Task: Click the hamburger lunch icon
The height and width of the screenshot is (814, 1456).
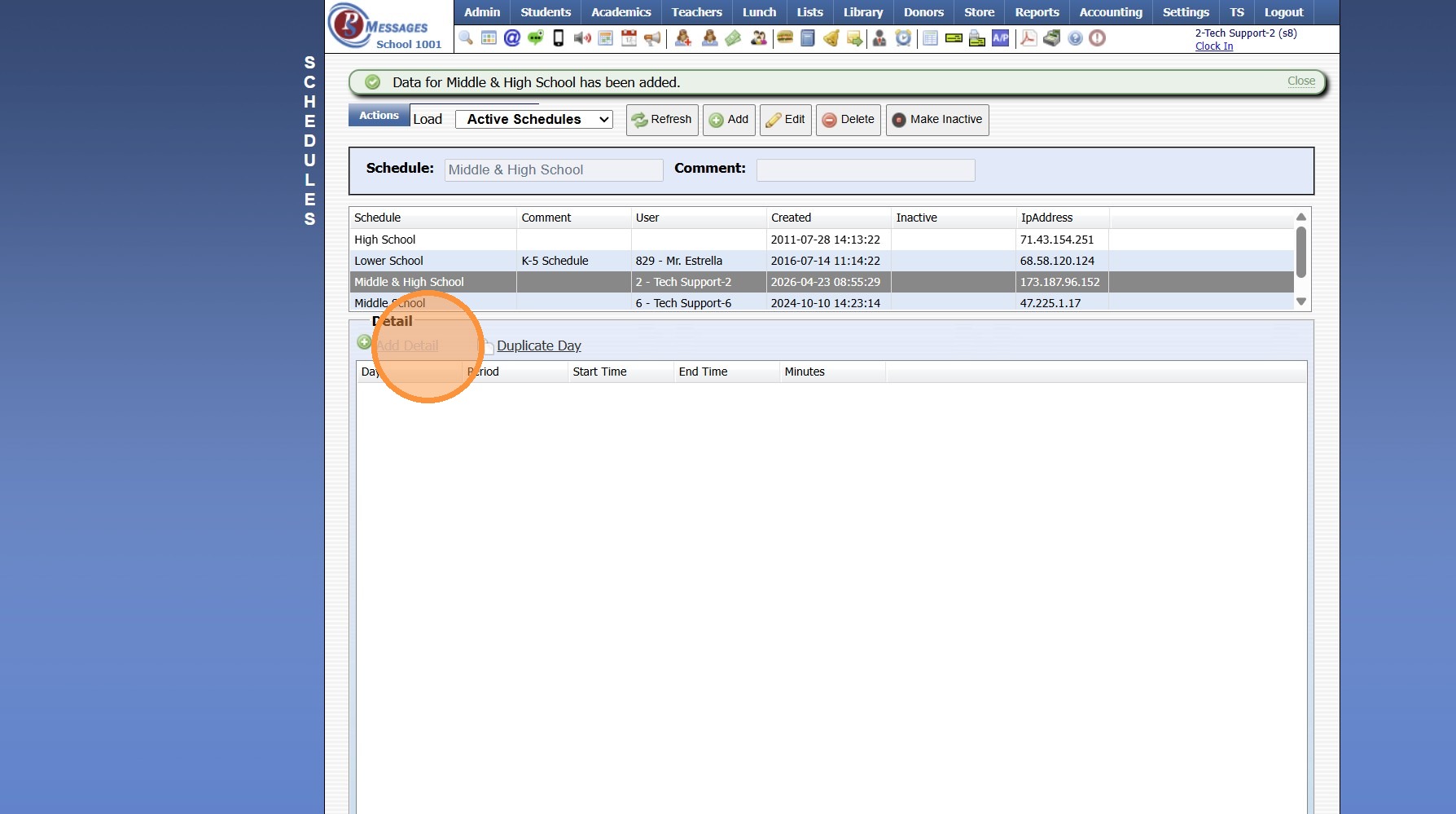Action: (x=785, y=38)
